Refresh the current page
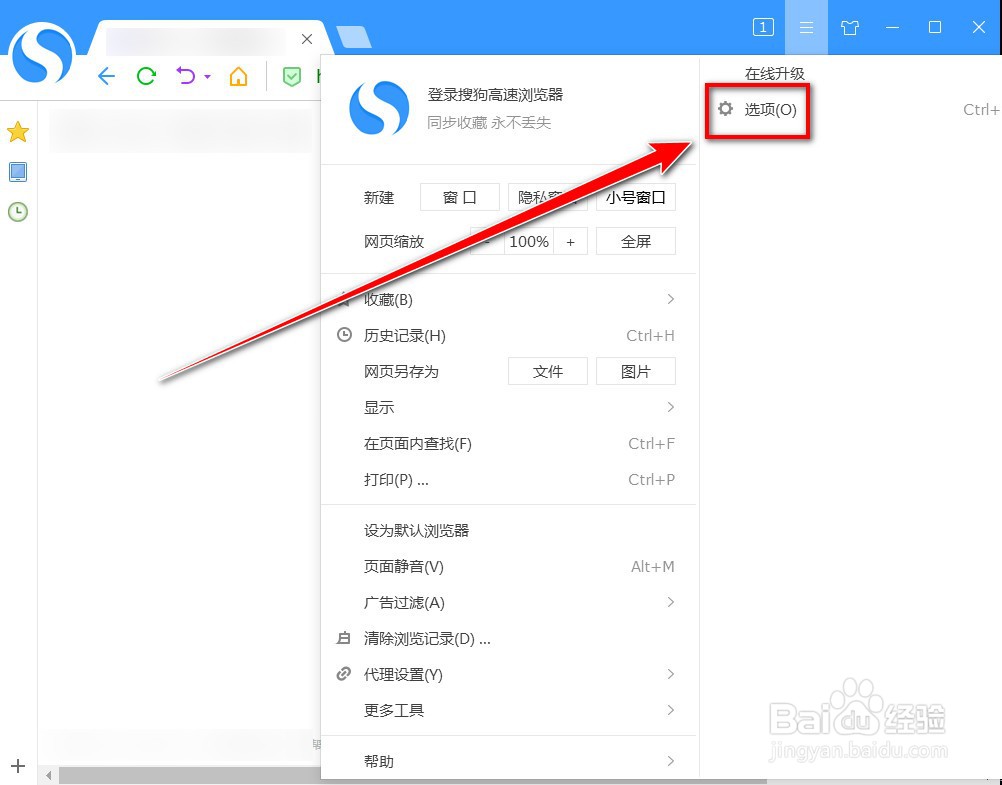Image resolution: width=1002 pixels, height=785 pixels. click(147, 76)
